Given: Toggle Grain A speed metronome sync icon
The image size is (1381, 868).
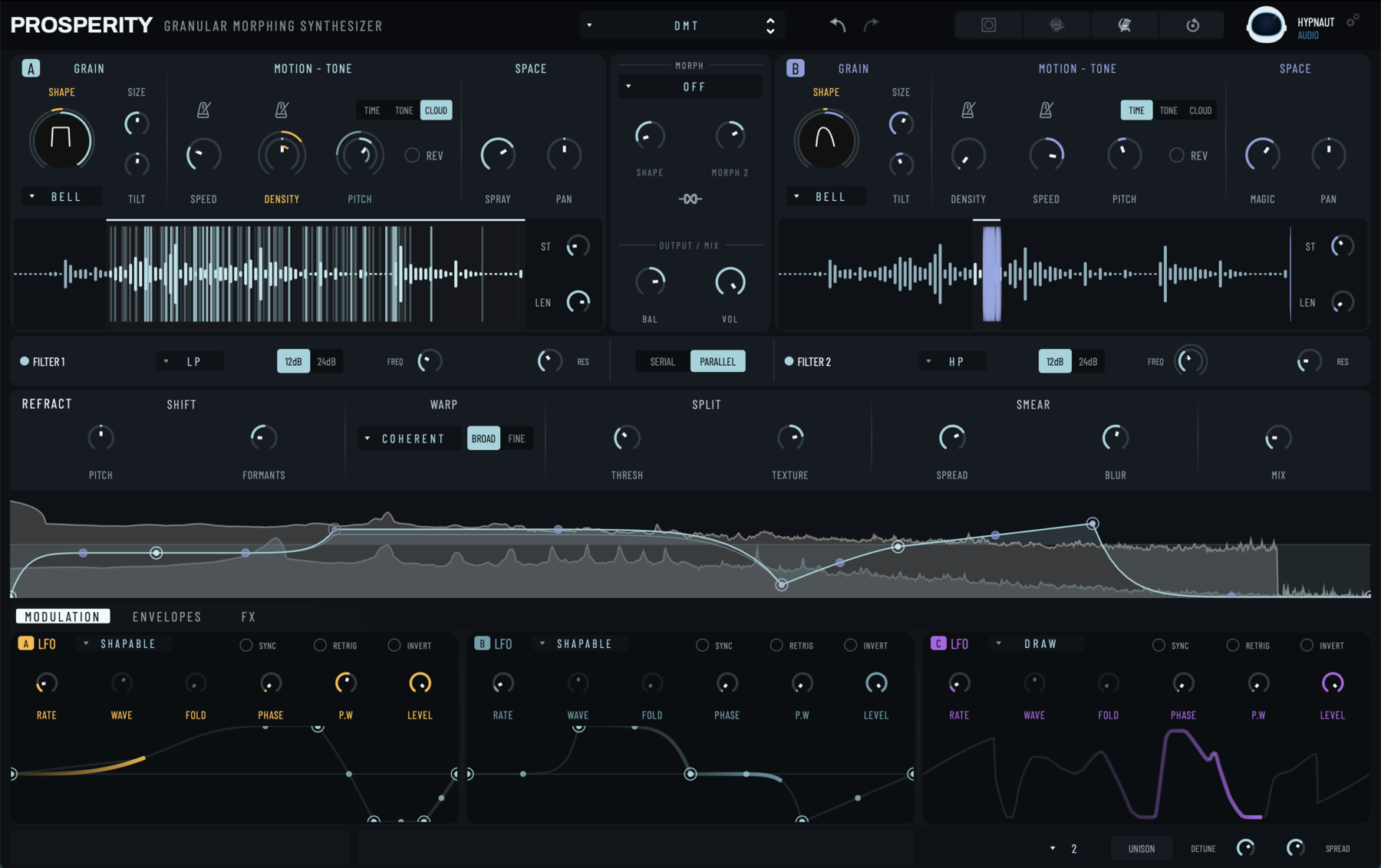Looking at the screenshot, I should point(203,110).
